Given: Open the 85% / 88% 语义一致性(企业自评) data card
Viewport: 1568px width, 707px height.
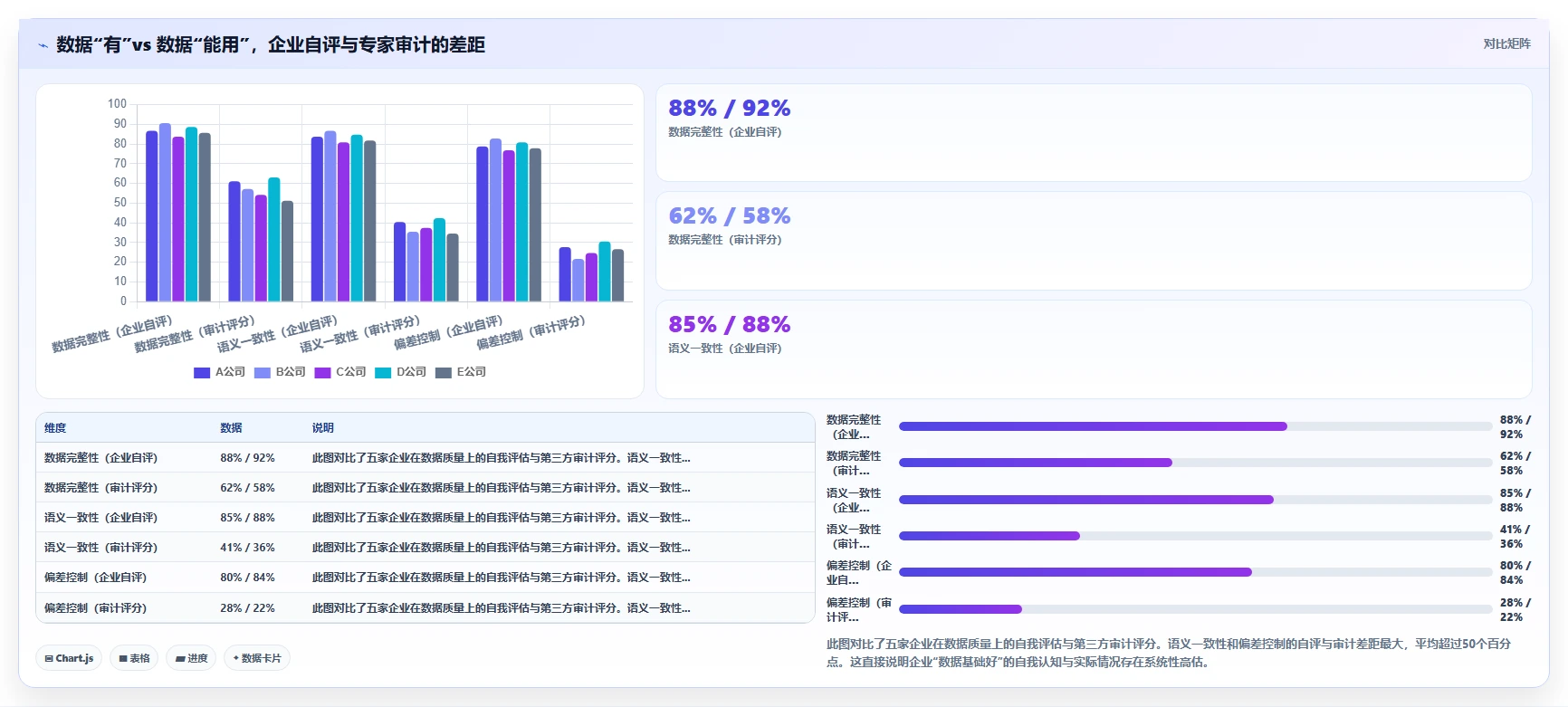Looking at the screenshot, I should (1094, 349).
